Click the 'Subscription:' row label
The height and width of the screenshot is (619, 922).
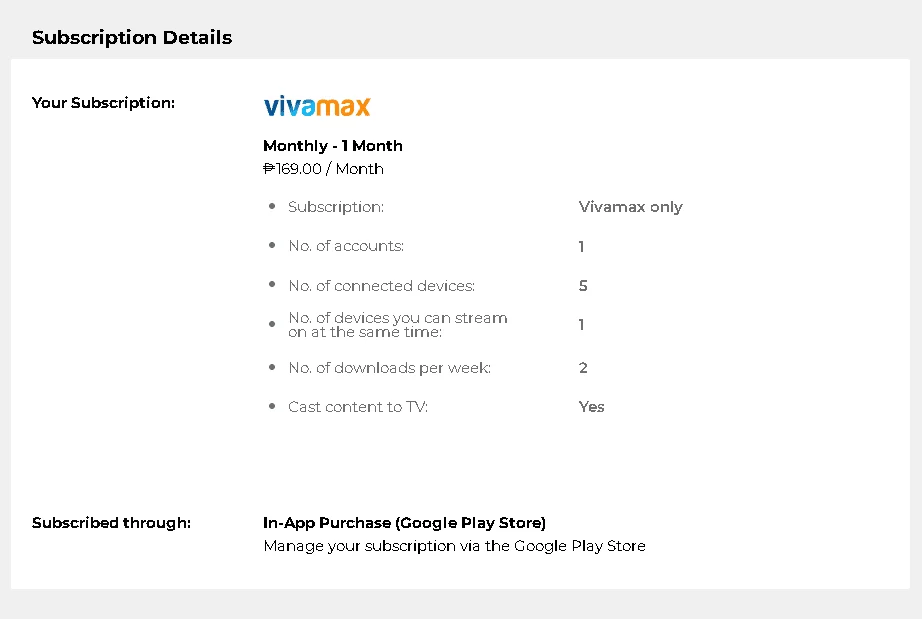pyautogui.click(x=336, y=207)
